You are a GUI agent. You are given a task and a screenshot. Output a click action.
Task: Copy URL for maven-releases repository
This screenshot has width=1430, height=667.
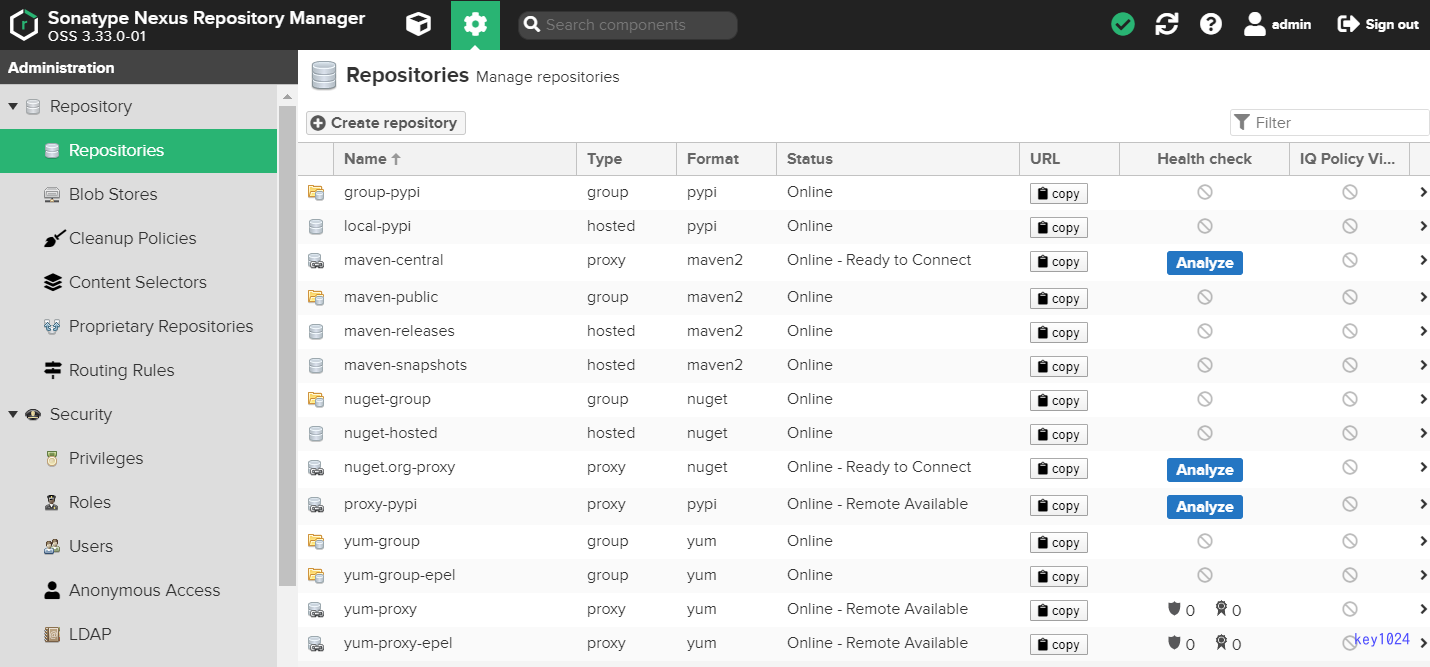pos(1059,333)
